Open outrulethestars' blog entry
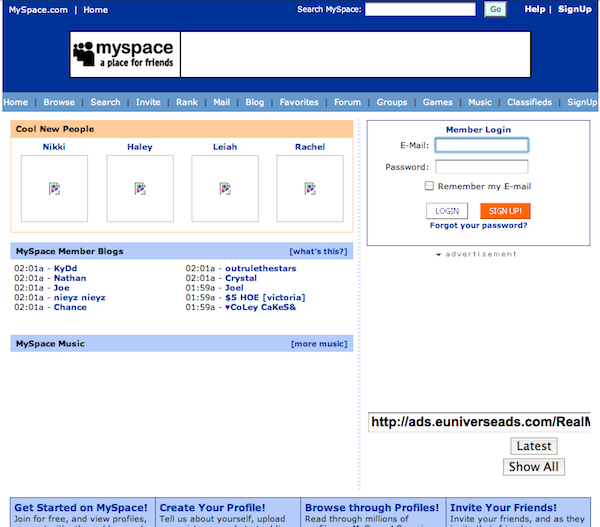This screenshot has width=600, height=527. tap(261, 268)
